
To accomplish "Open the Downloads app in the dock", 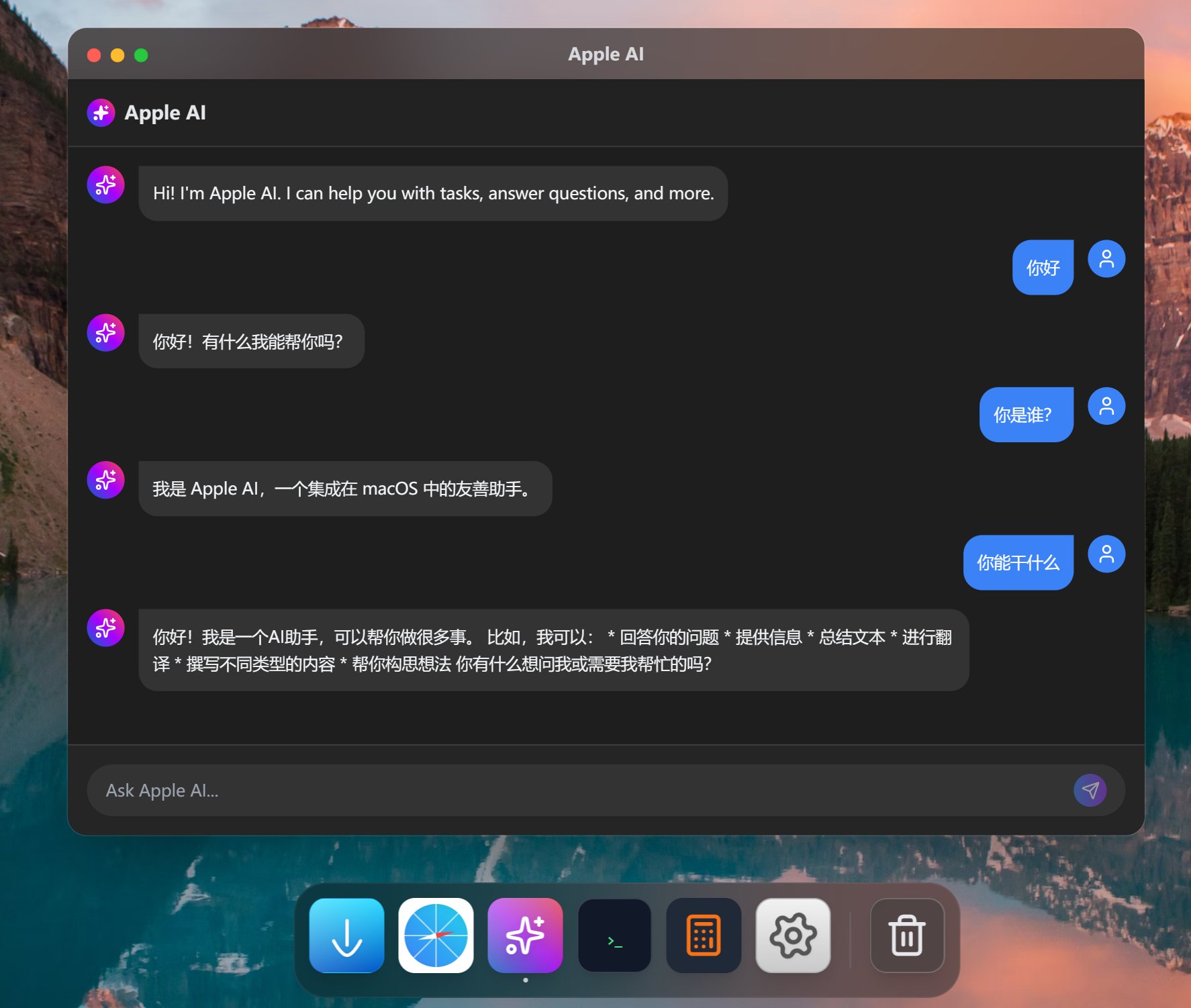I will coord(346,935).
